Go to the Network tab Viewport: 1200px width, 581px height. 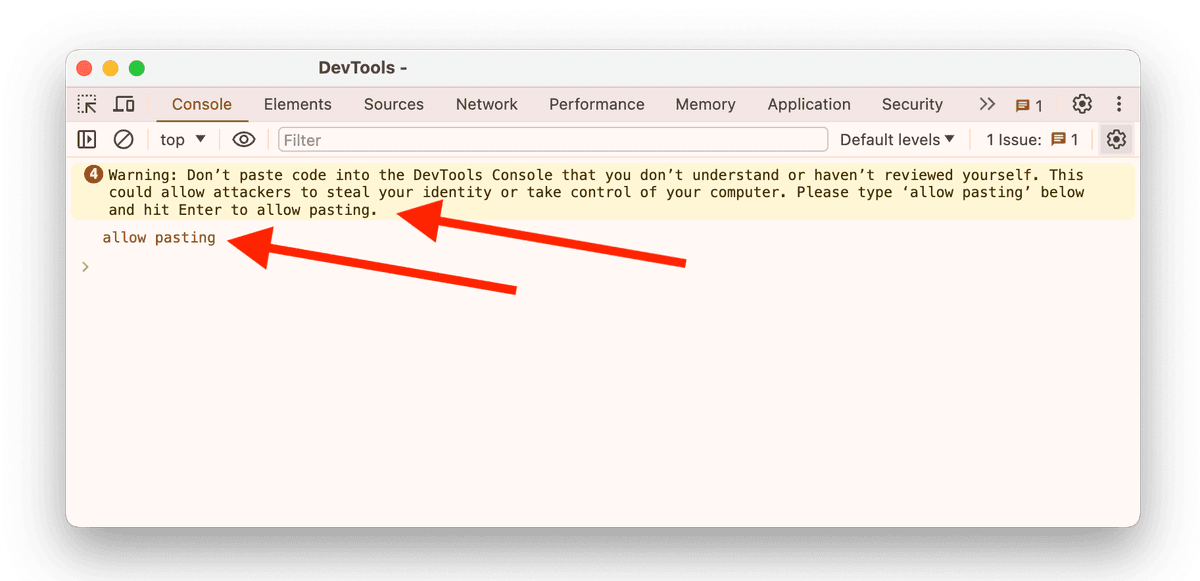pyautogui.click(x=487, y=104)
